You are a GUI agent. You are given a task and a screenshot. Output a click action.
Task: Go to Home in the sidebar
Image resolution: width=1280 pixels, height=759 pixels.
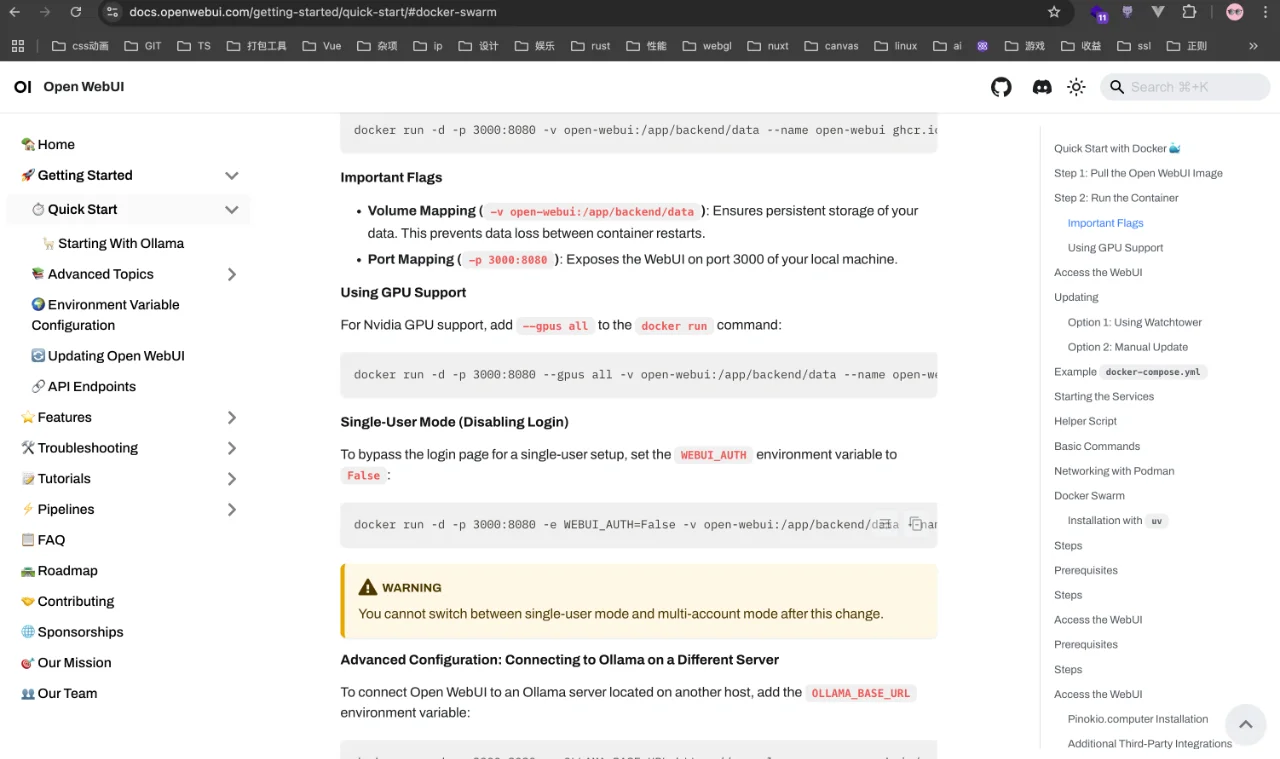coord(48,144)
